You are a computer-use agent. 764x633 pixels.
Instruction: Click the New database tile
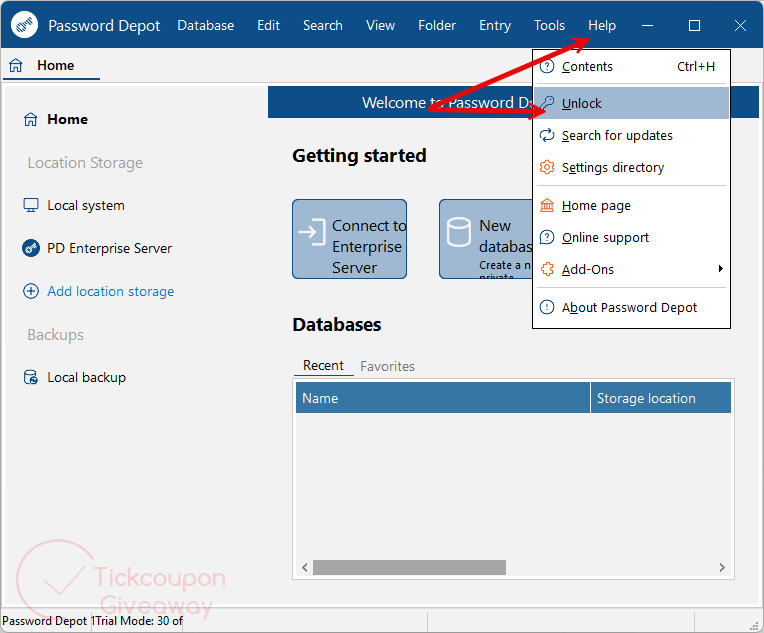[486, 239]
